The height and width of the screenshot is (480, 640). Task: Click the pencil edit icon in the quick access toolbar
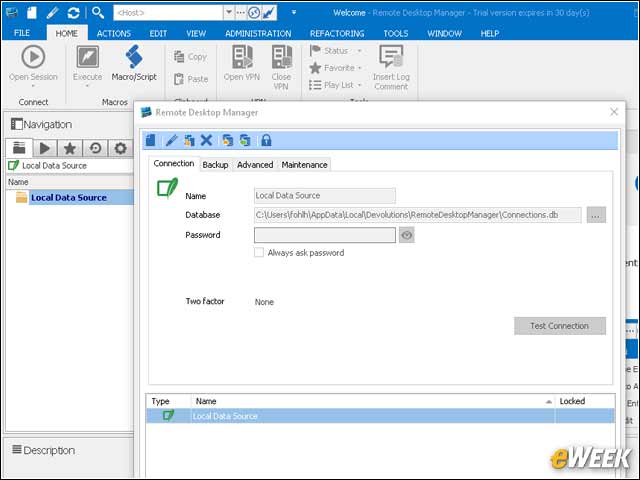(x=52, y=13)
